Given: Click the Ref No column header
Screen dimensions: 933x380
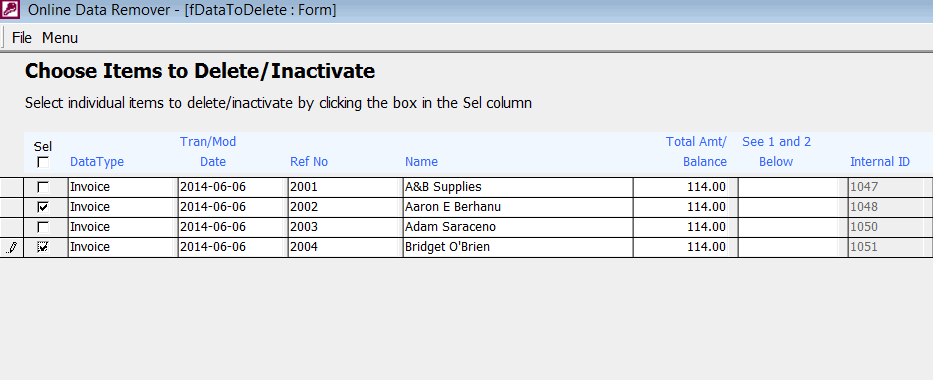Looking at the screenshot, I should [309, 162].
